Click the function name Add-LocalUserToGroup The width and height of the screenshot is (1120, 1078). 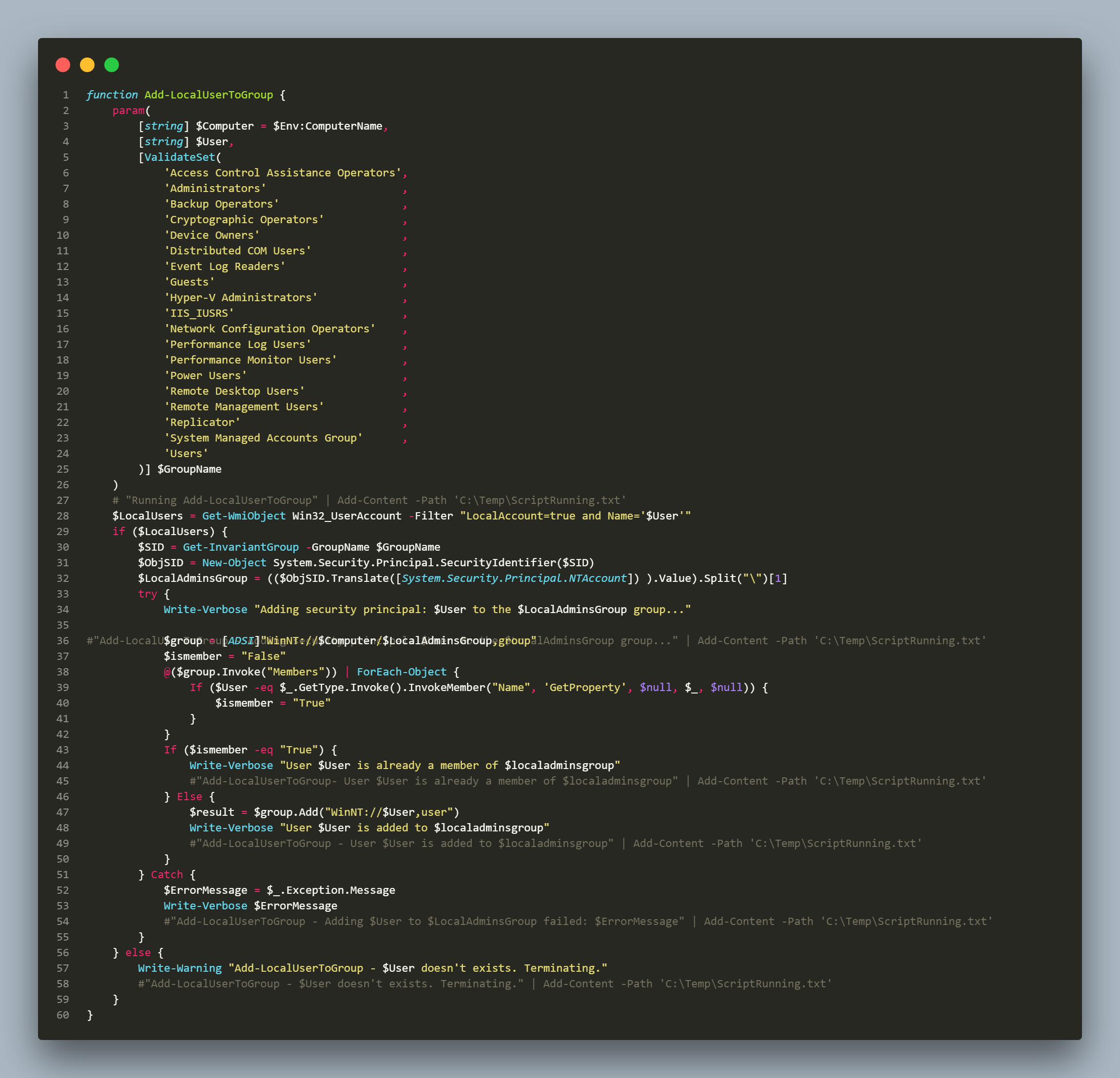[209, 95]
